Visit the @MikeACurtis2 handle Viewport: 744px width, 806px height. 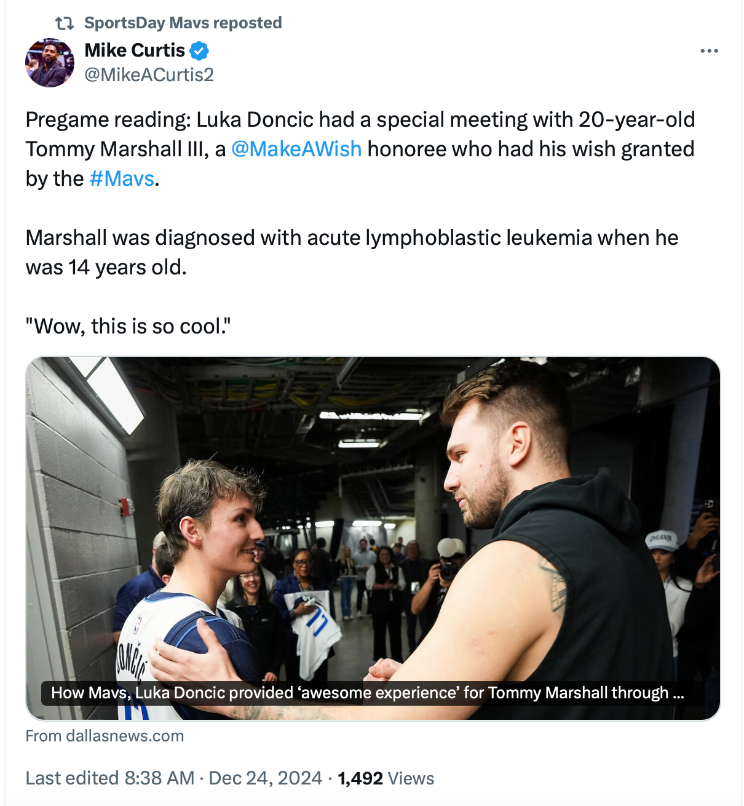pos(148,75)
